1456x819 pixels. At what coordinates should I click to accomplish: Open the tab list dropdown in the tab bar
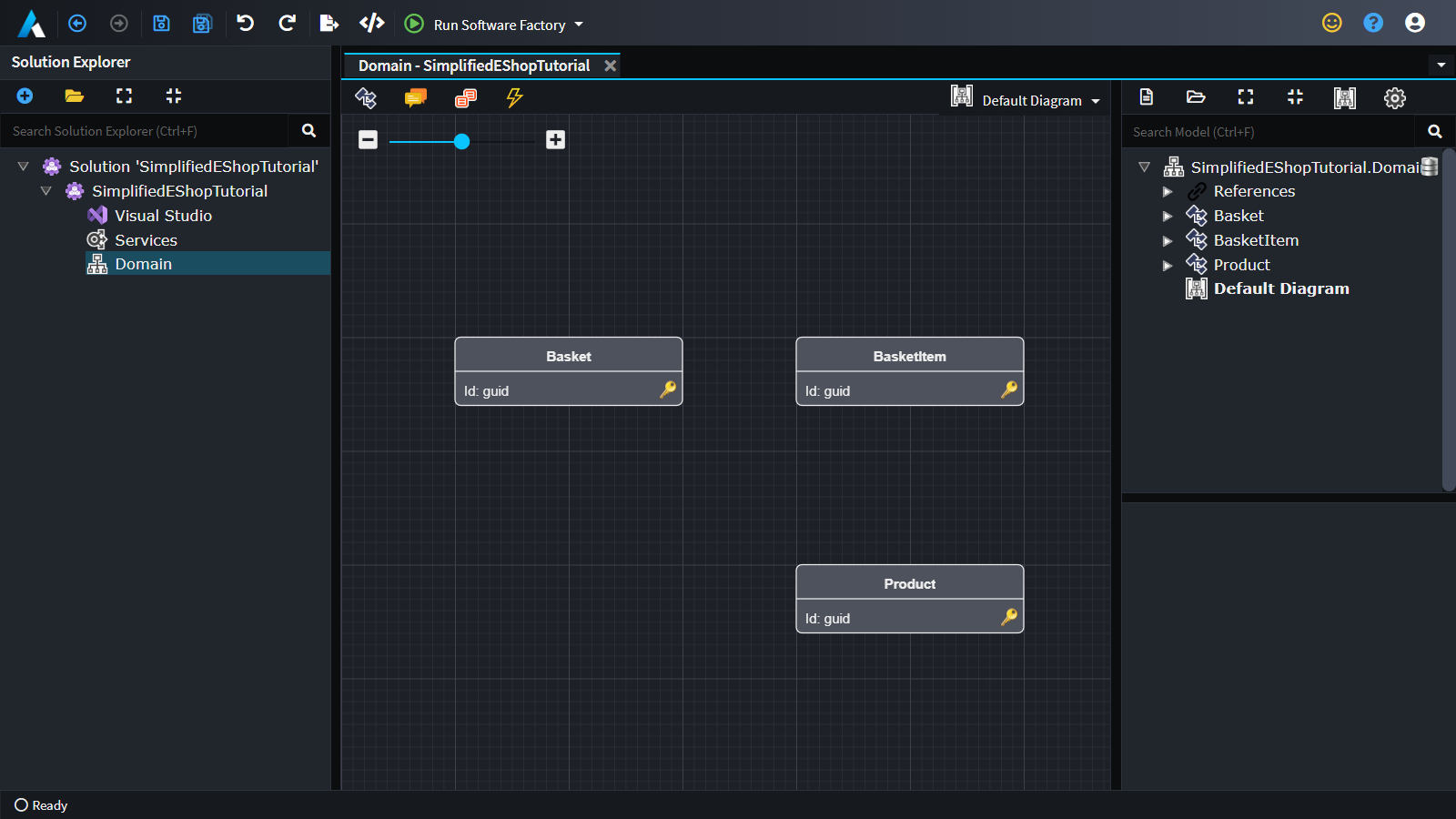1441,65
